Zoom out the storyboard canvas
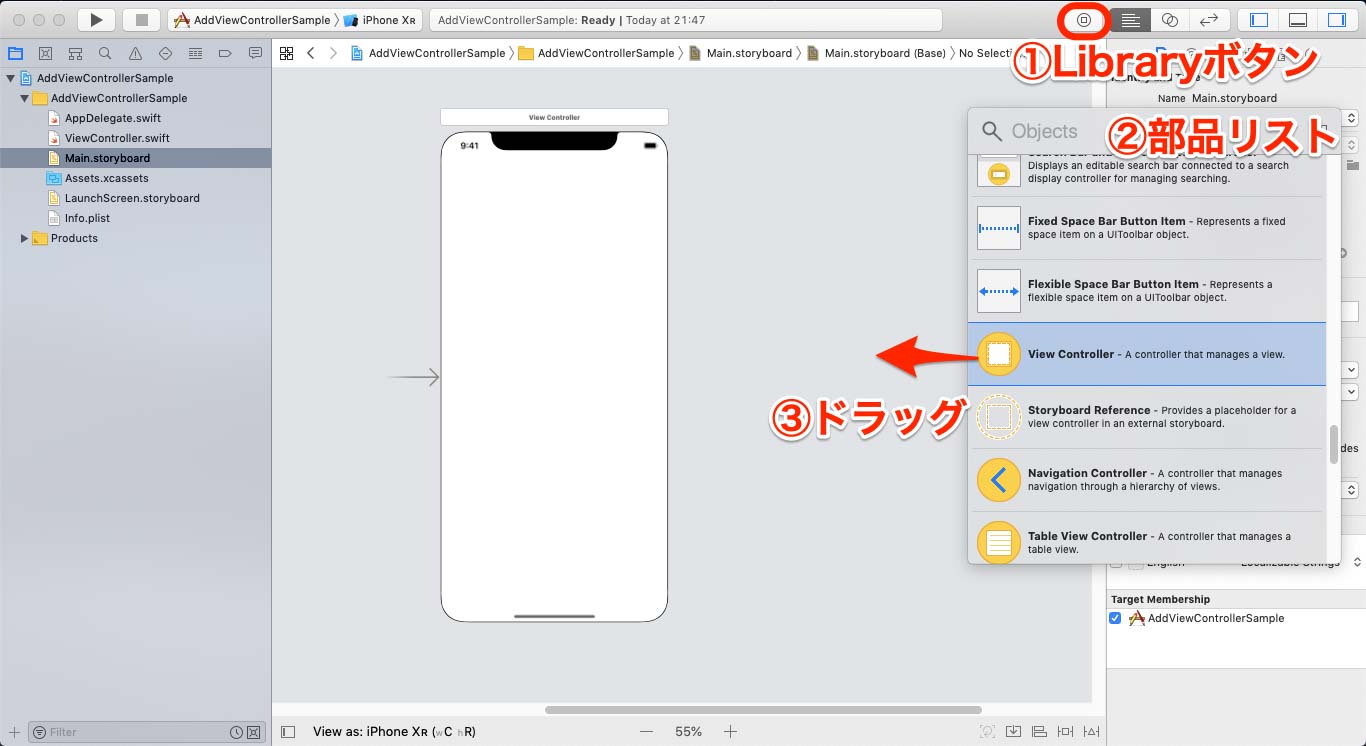The height and width of the screenshot is (746, 1366). [x=647, y=732]
